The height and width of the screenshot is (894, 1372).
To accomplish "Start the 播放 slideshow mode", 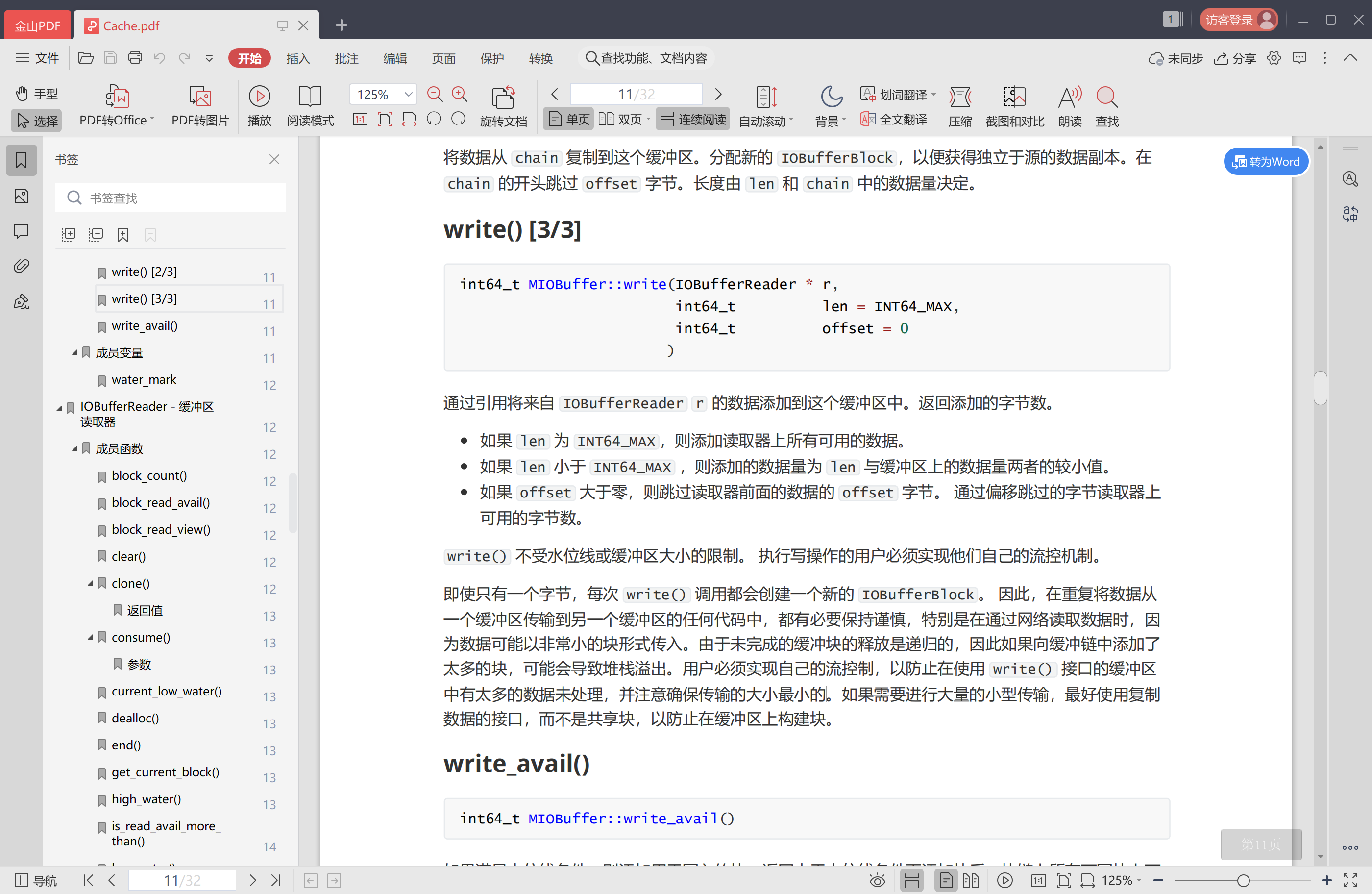I will (259, 107).
